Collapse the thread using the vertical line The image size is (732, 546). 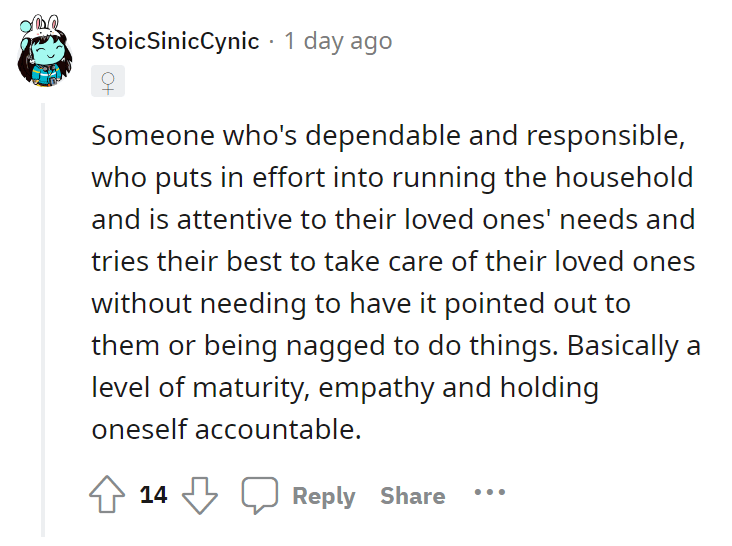(43, 320)
